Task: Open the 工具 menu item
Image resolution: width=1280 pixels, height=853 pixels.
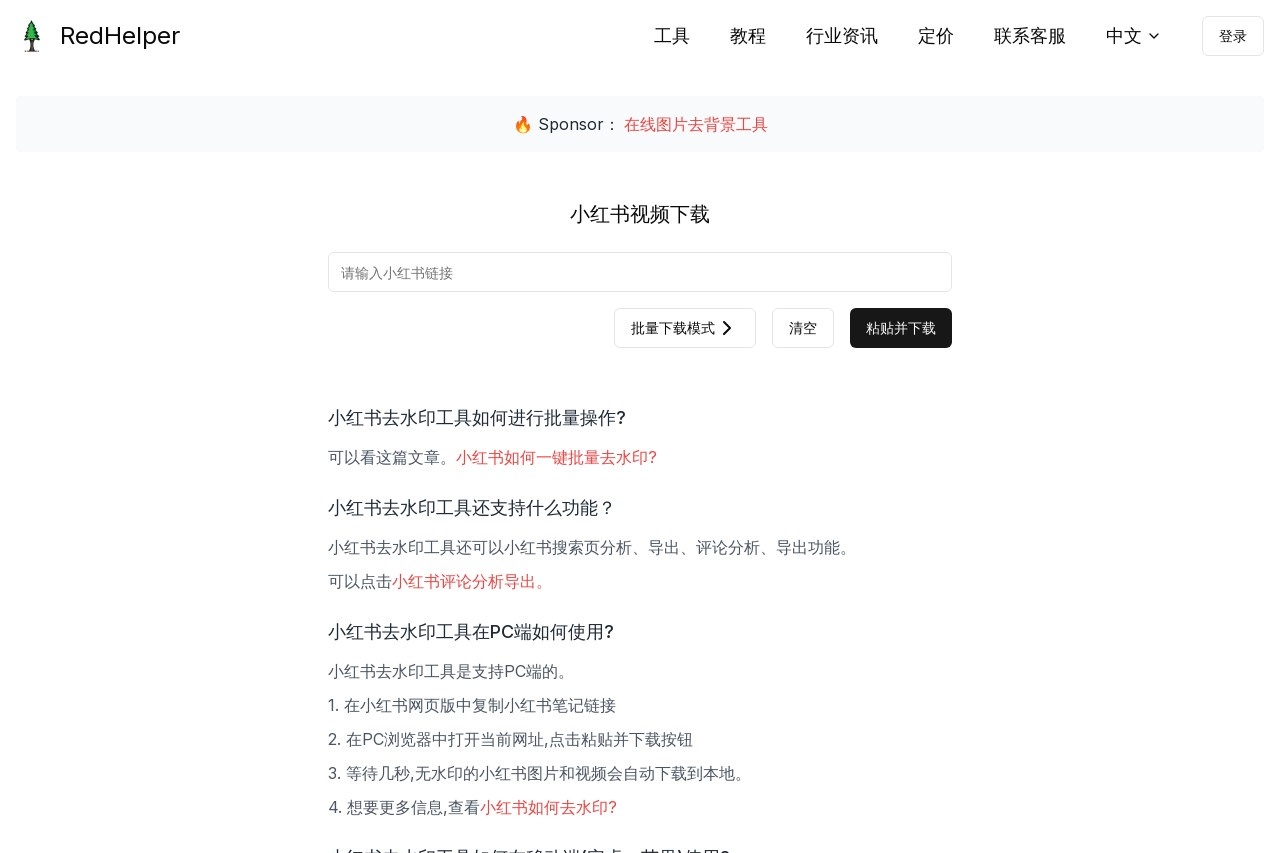Action: point(671,36)
